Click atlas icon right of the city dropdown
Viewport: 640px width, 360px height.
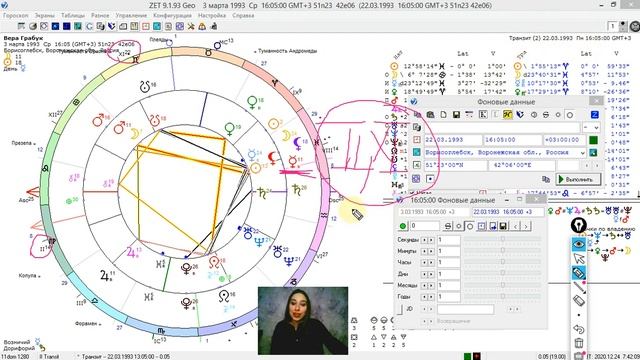[x=593, y=152]
